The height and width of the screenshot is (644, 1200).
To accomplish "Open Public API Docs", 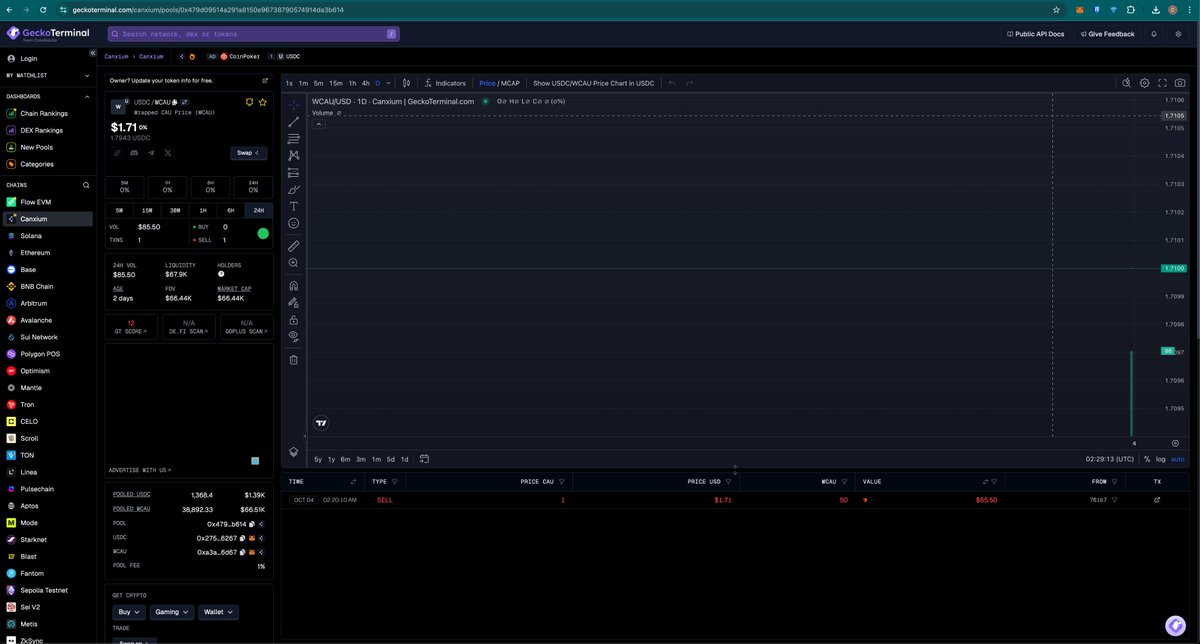I will (1035, 34).
